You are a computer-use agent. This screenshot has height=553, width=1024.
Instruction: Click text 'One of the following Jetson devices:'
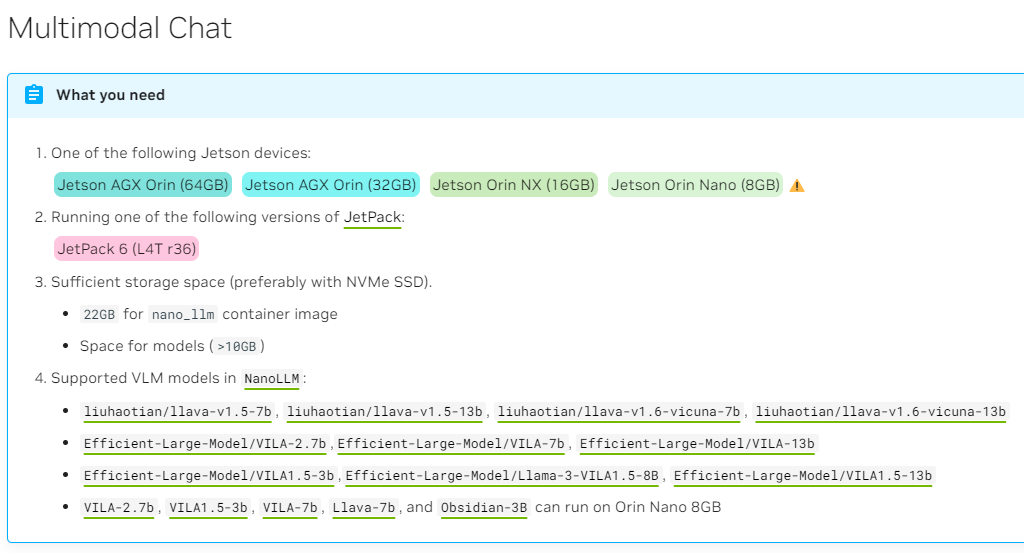(x=181, y=153)
